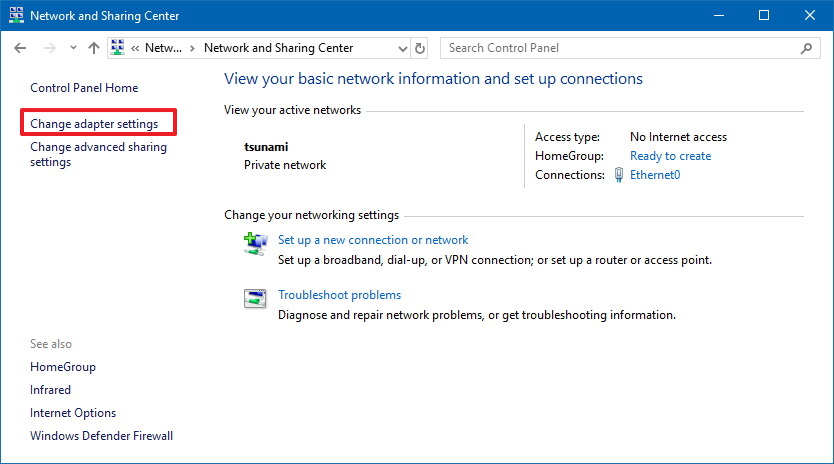Image resolution: width=834 pixels, height=464 pixels.
Task: Open the recent locations dropdown arrow
Action: [x=73, y=48]
